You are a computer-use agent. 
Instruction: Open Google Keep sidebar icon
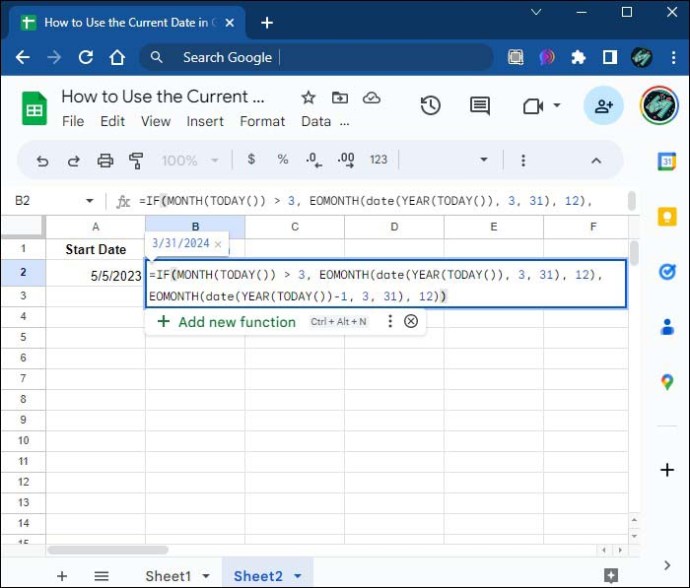pyautogui.click(x=667, y=217)
